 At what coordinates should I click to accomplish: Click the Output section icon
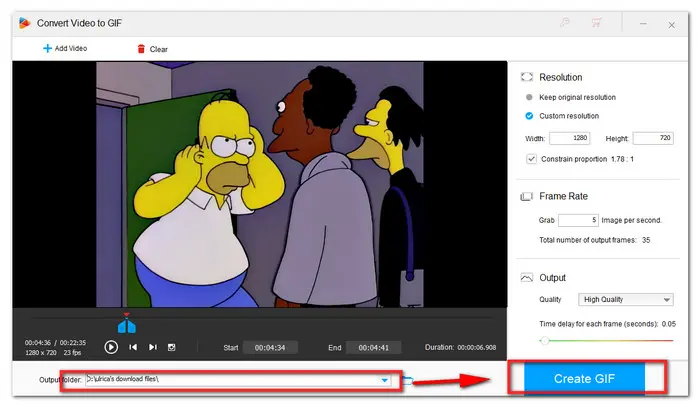(x=527, y=278)
